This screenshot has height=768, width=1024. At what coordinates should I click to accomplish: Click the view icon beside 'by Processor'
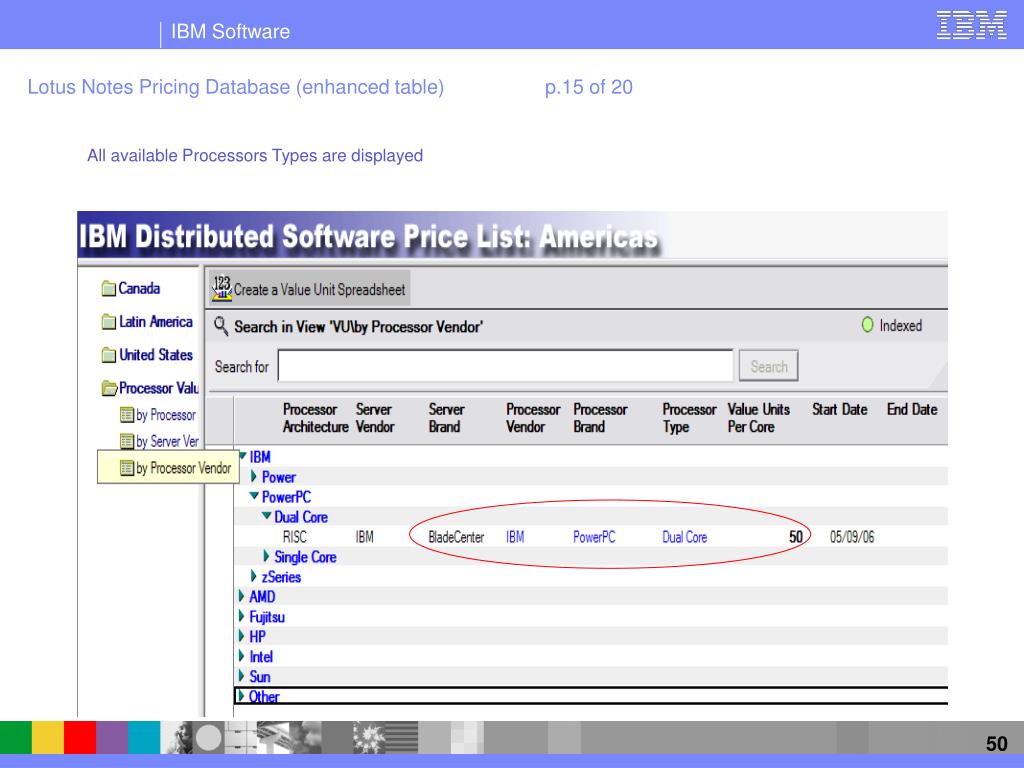(127, 415)
